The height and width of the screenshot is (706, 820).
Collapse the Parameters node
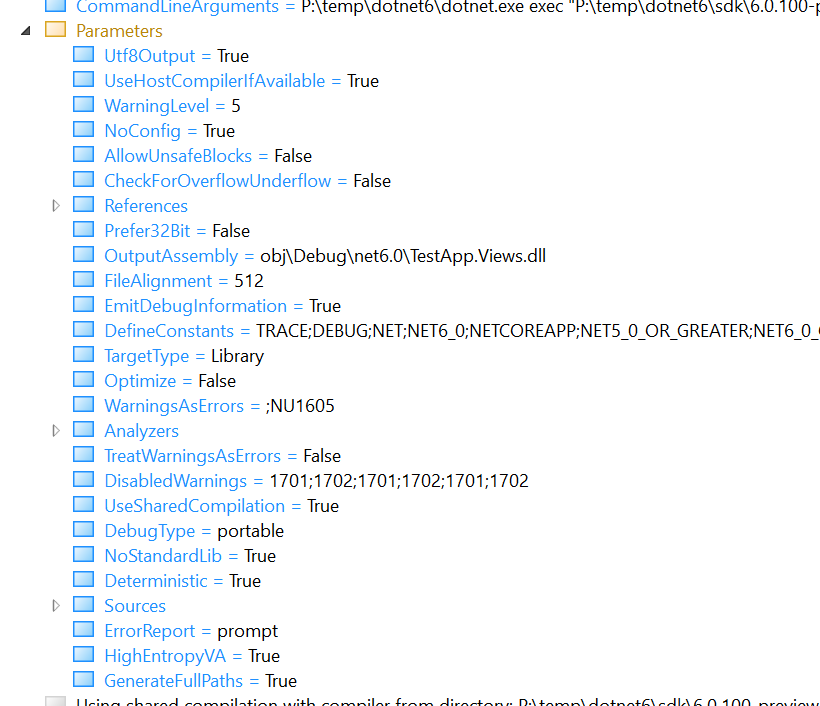coord(24,31)
